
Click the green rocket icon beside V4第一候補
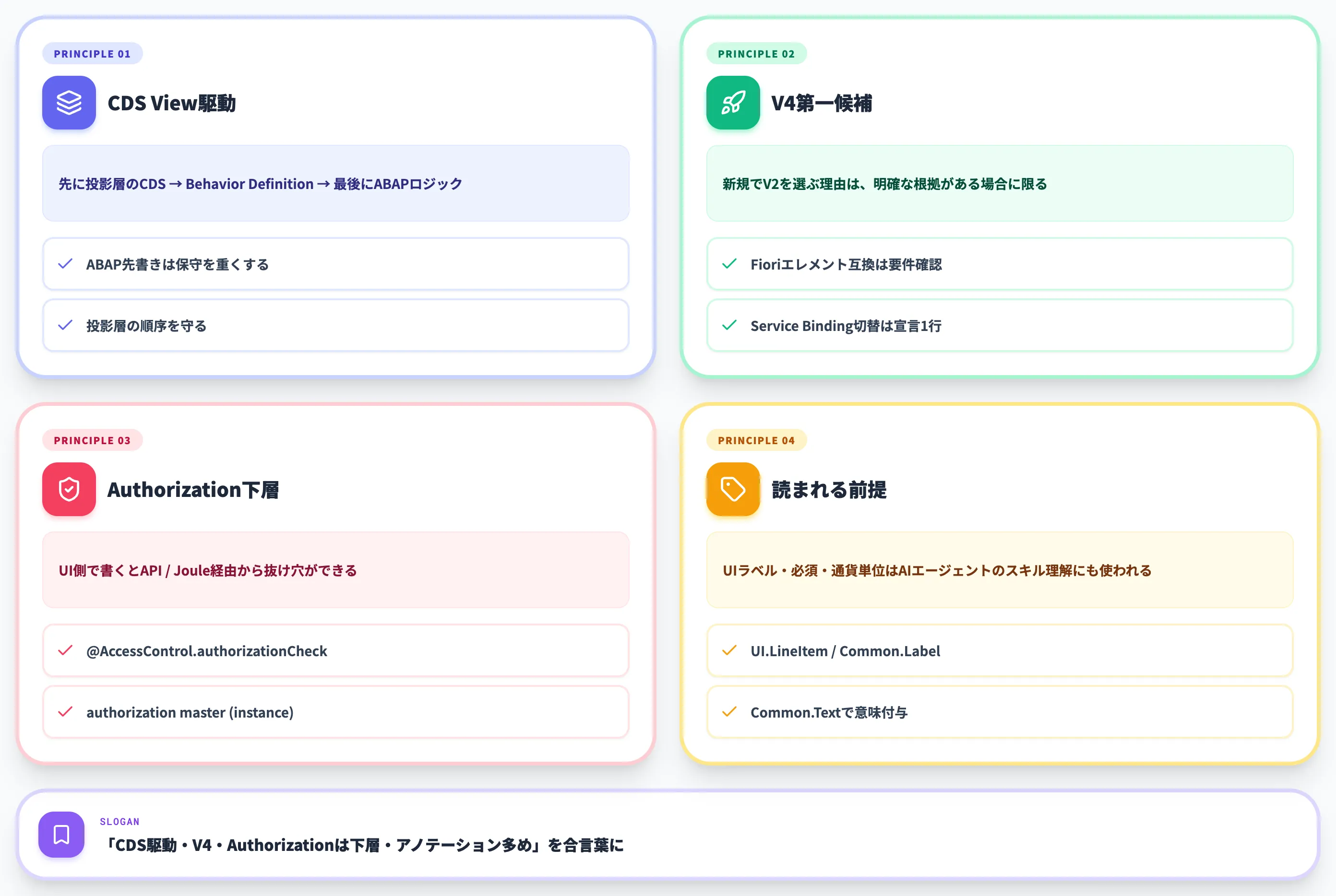point(733,103)
